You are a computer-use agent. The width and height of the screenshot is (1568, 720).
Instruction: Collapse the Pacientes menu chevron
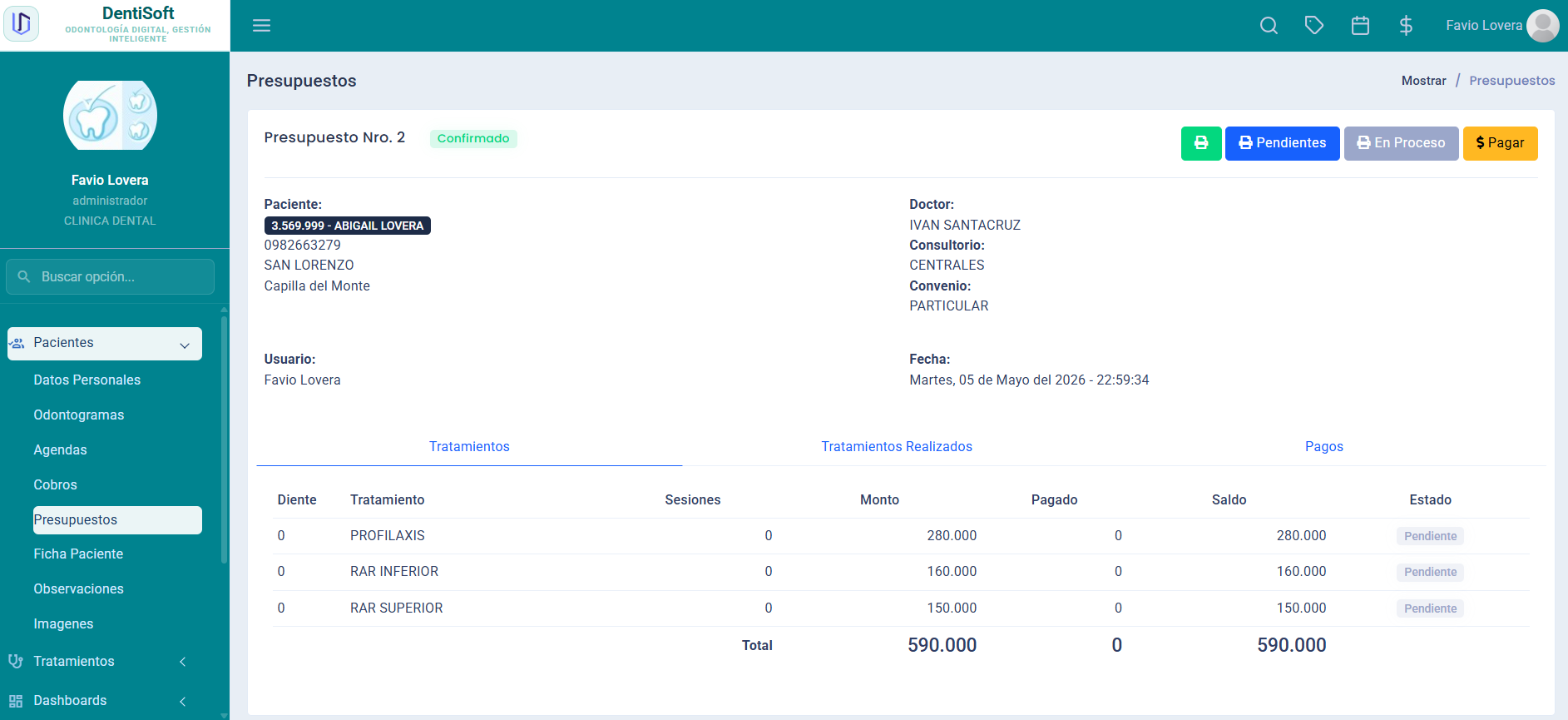[x=185, y=345]
